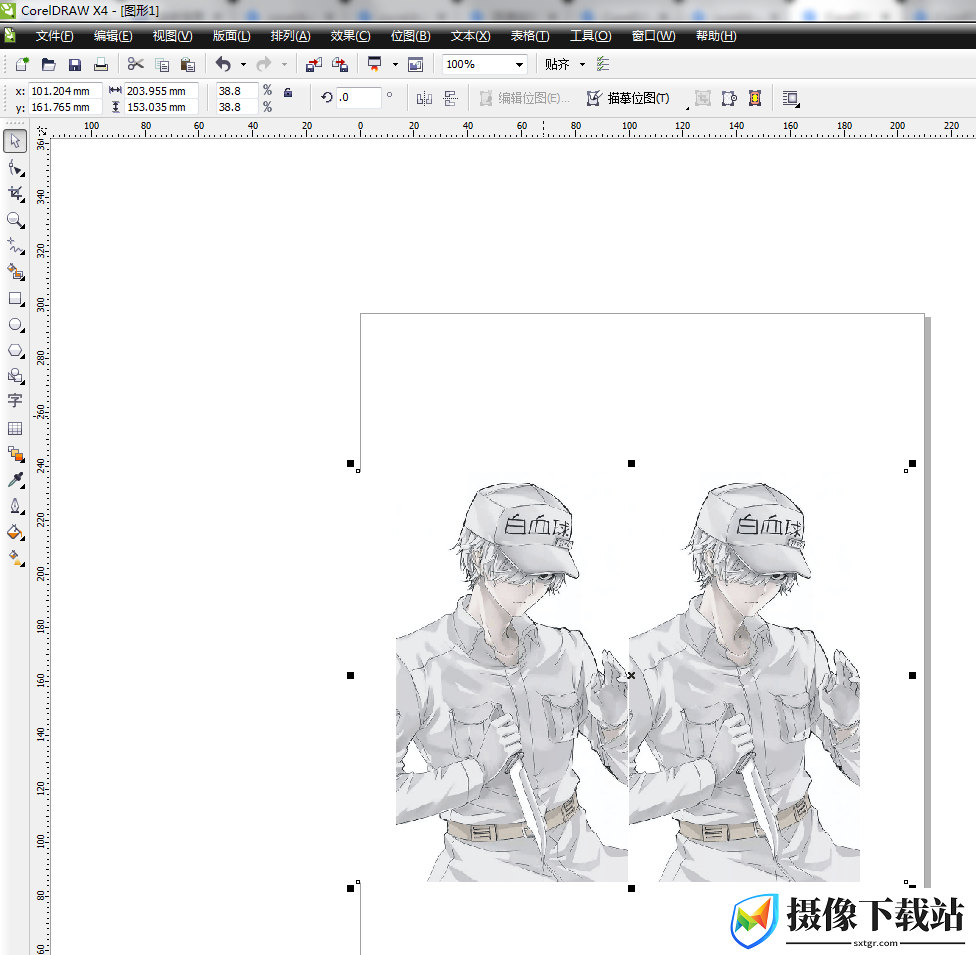This screenshot has width=976, height=955.
Task: Open the 表格(T) menu
Action: pos(530,36)
